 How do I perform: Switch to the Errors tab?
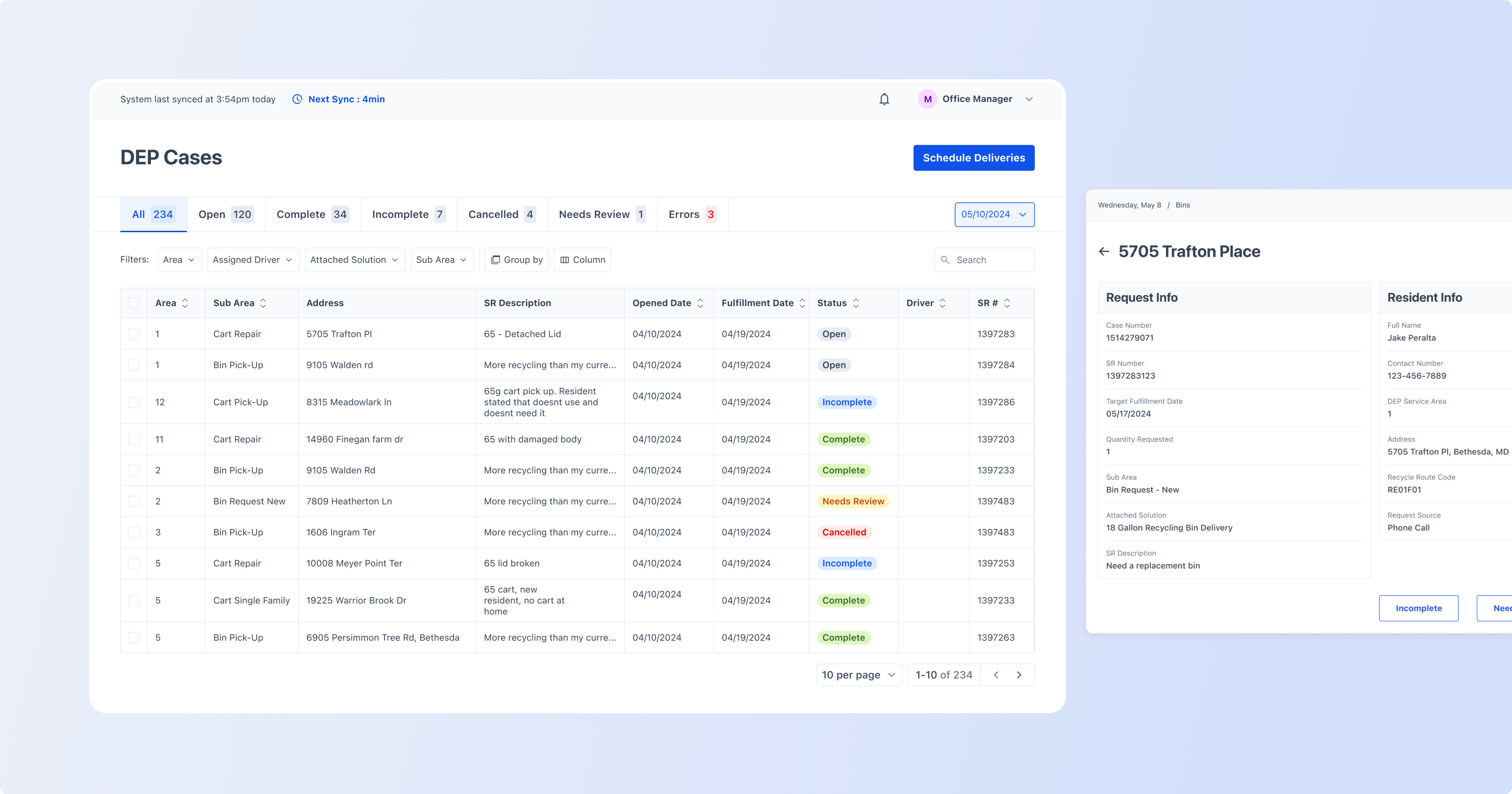(693, 215)
